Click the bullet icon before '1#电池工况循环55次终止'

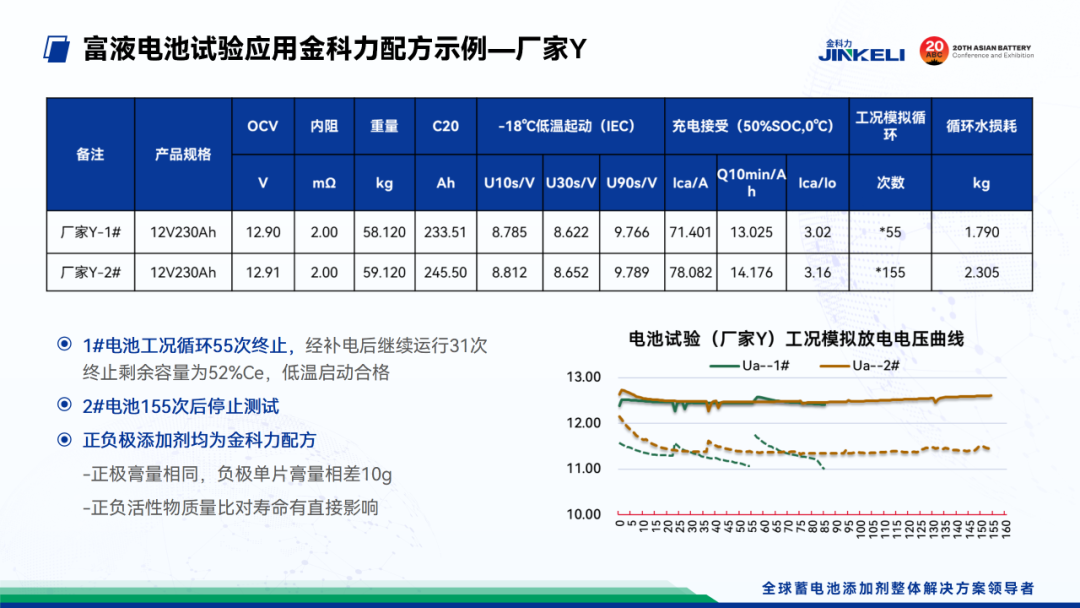pos(64,345)
